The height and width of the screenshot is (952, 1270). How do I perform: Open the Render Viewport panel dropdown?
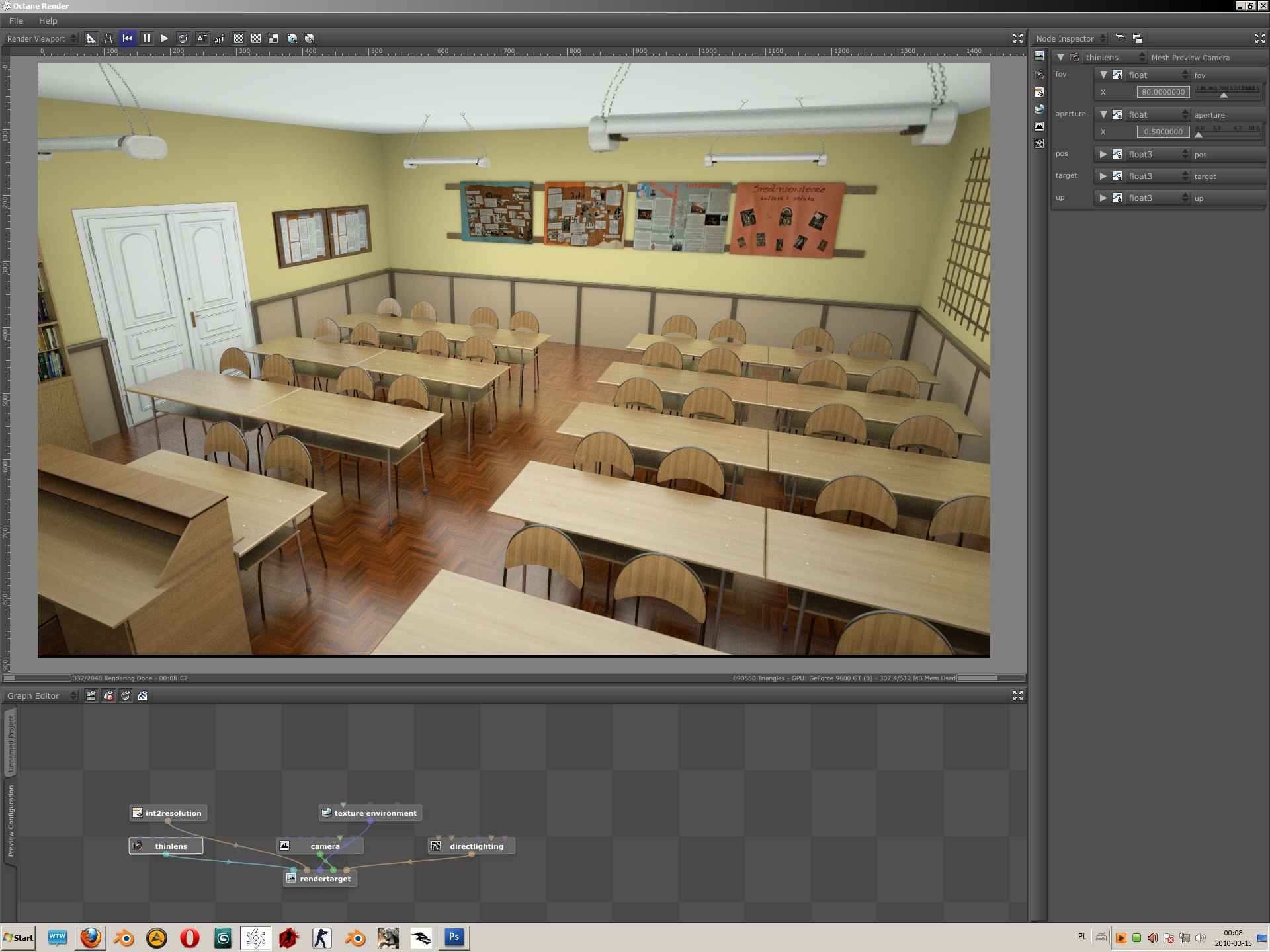41,38
